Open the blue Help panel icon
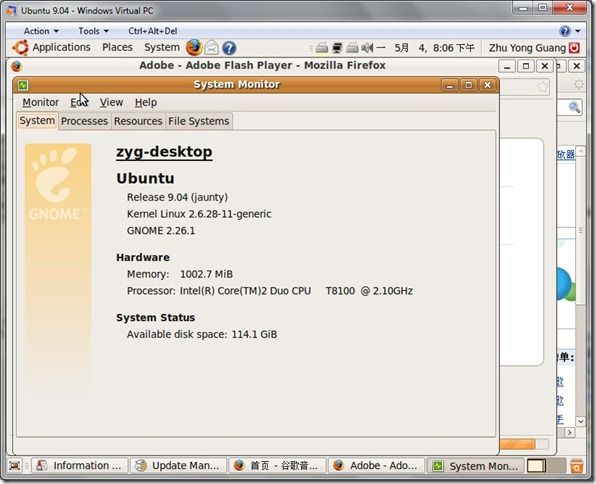The width and height of the screenshot is (596, 484). pos(229,48)
